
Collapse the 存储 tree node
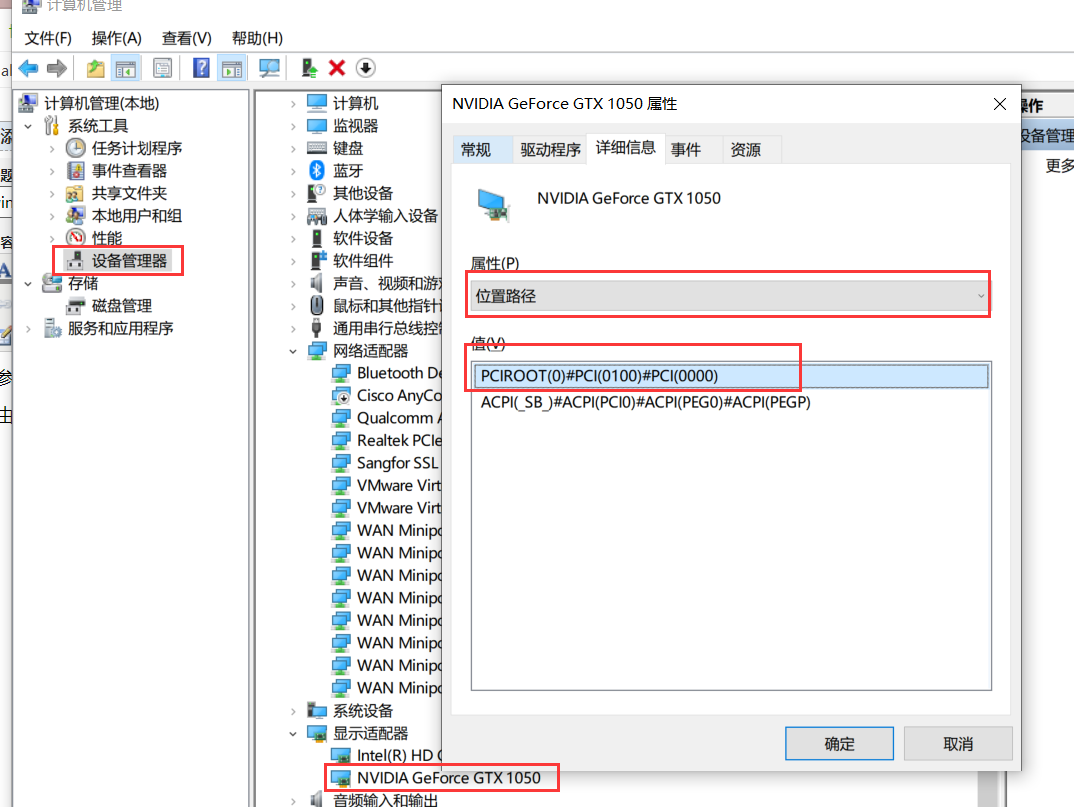pos(28,284)
